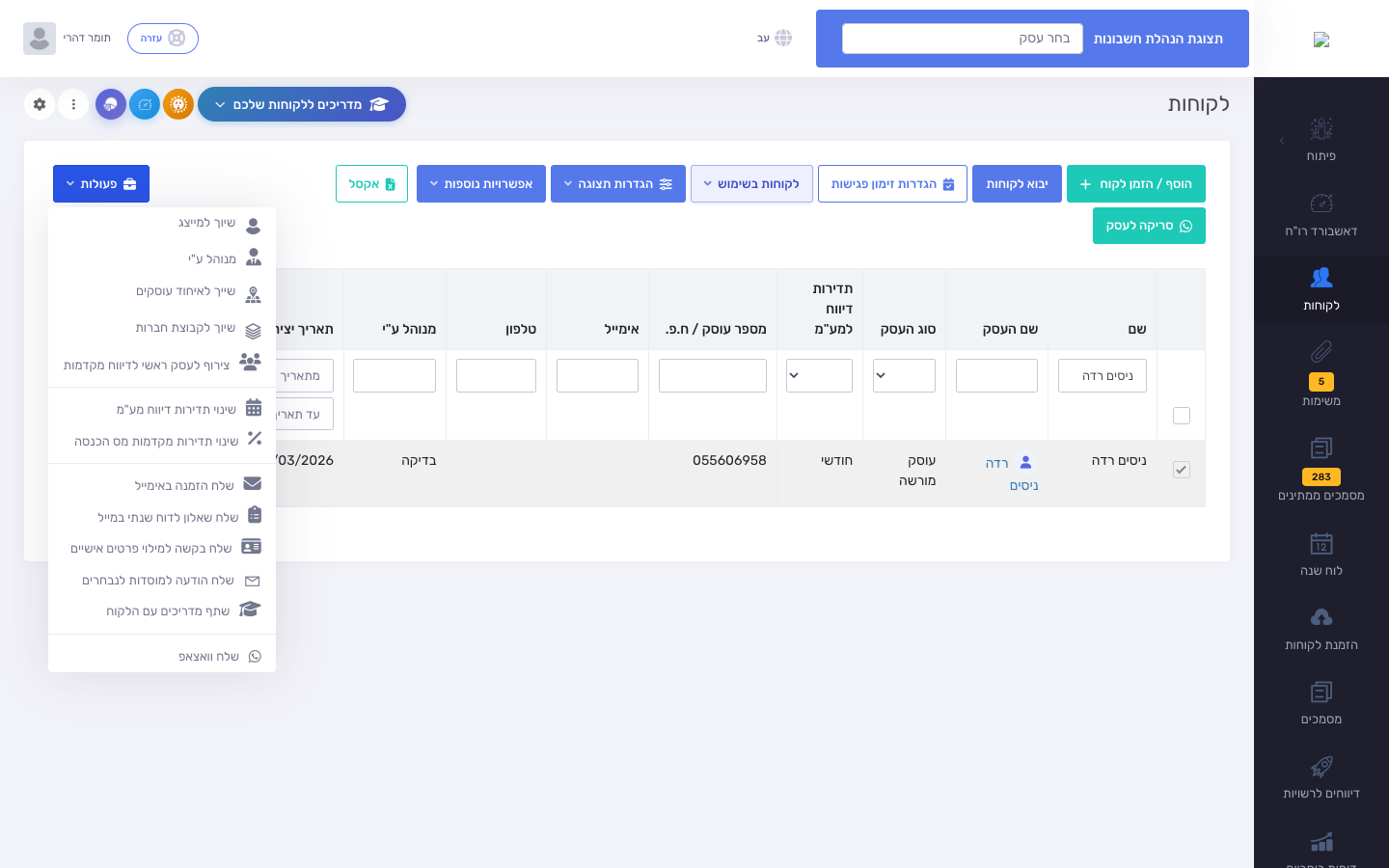Collapse the sidebar with the small chevron
This screenshot has height=868, width=1389.
pyautogui.click(x=1282, y=141)
